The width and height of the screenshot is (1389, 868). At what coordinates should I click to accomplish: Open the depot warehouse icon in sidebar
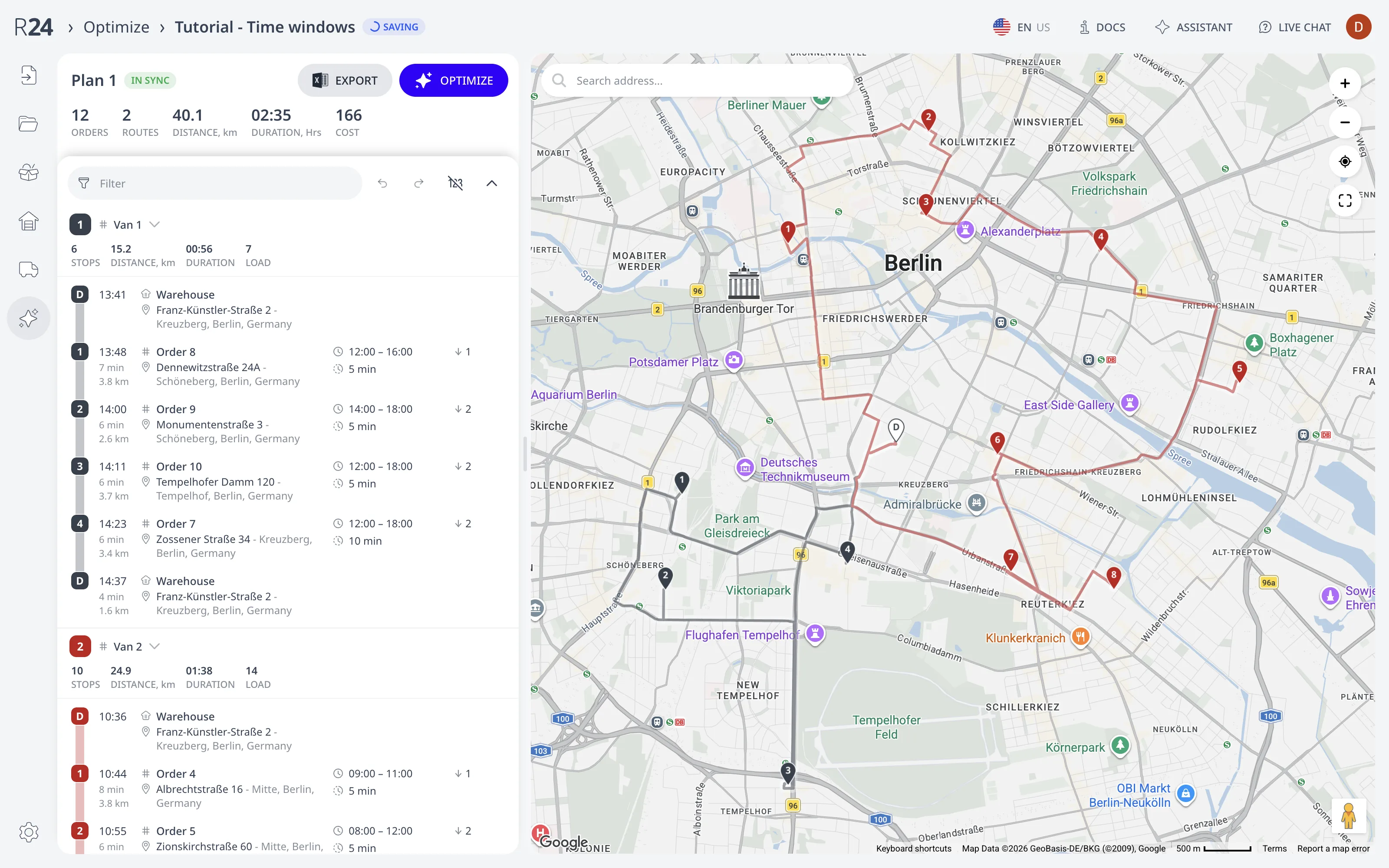pos(28,221)
